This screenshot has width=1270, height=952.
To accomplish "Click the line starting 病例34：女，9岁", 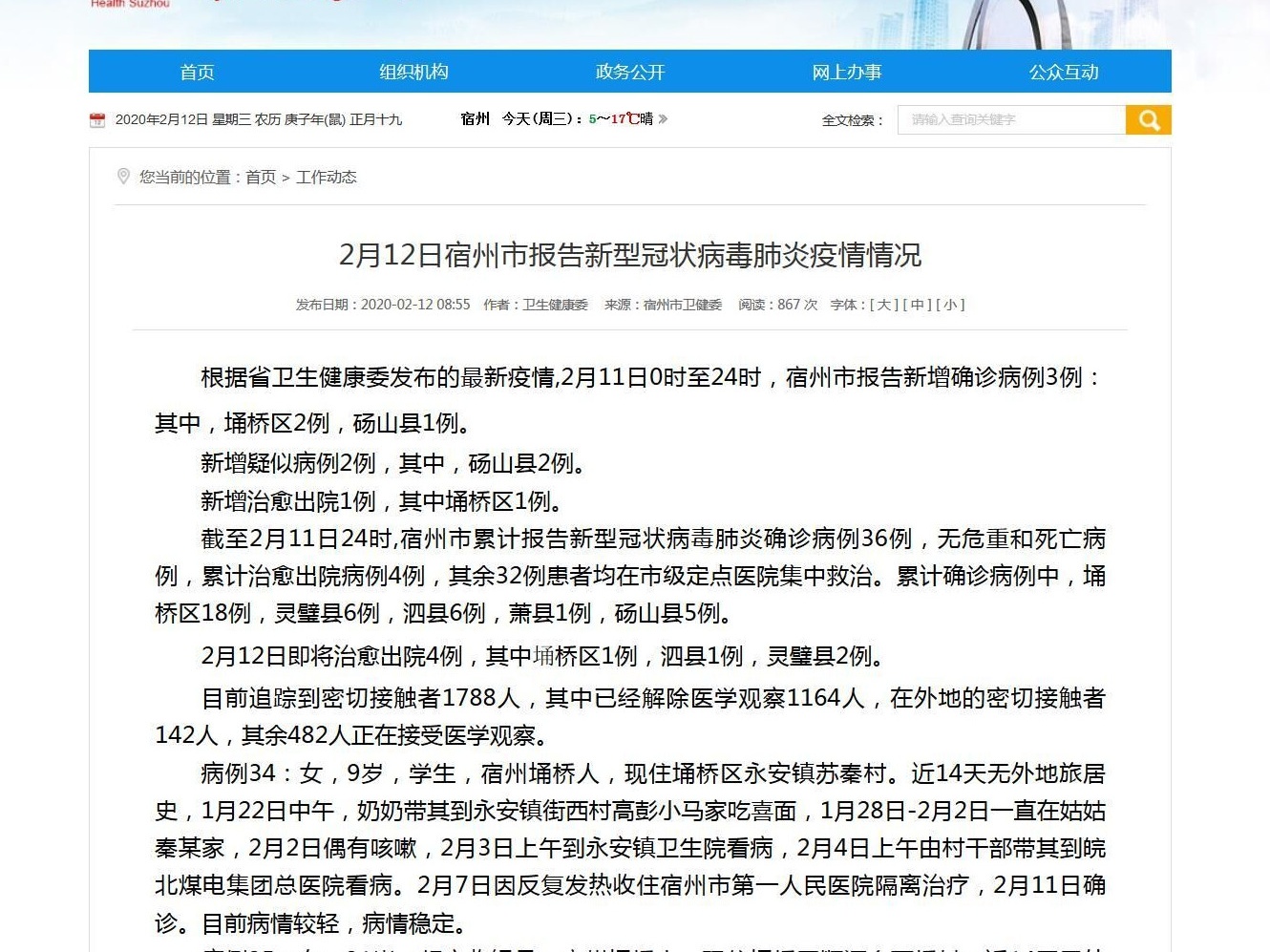I will [x=653, y=773].
